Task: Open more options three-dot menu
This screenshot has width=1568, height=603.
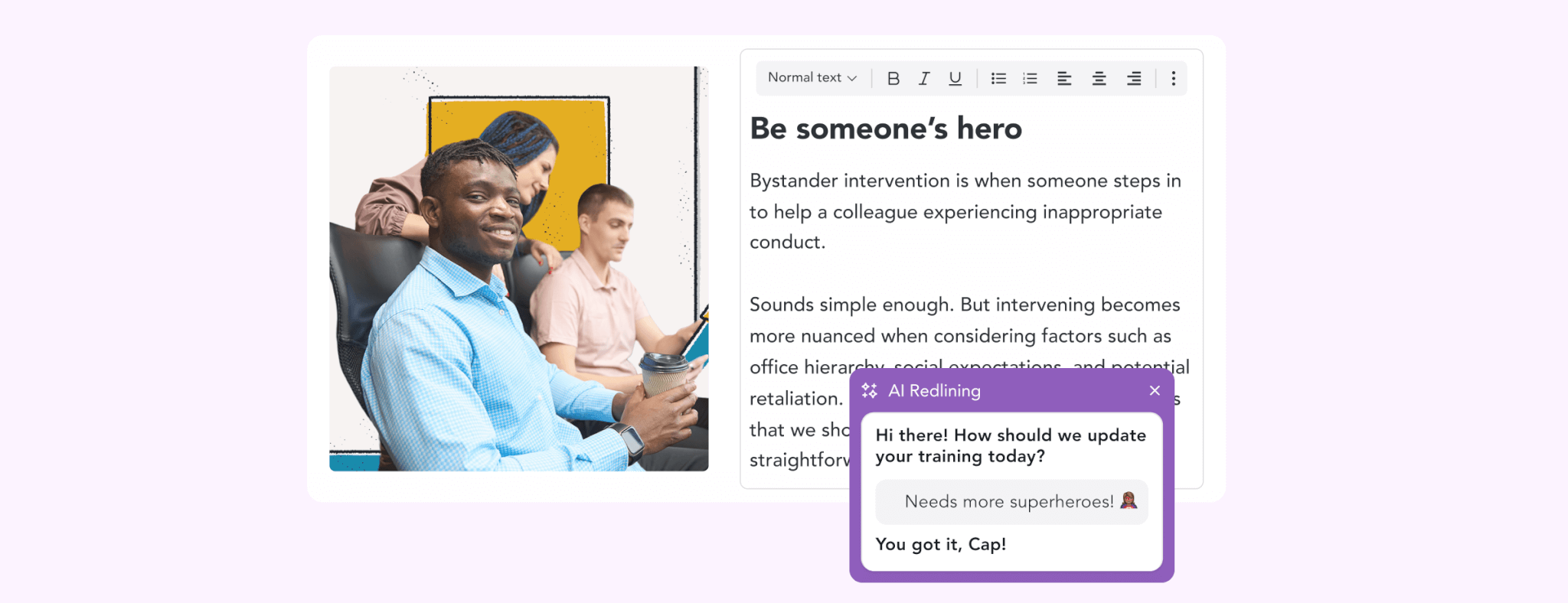Action: pyautogui.click(x=1173, y=78)
